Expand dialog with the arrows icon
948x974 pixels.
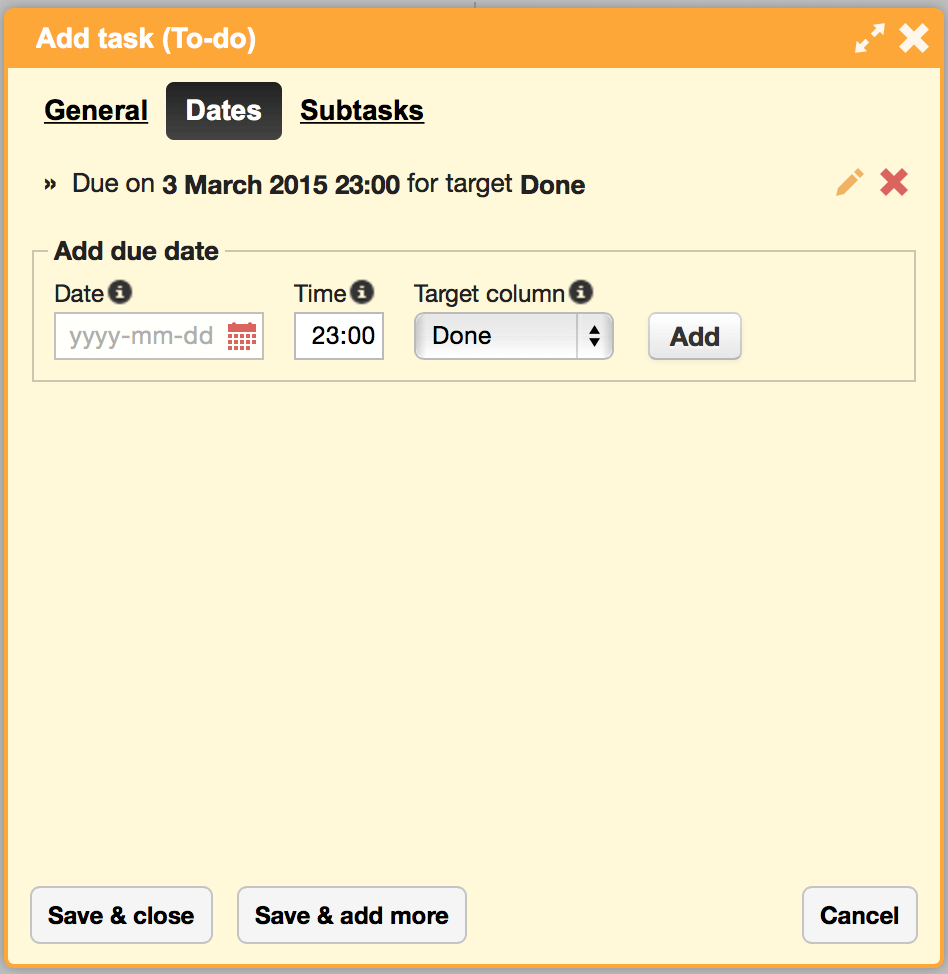pyautogui.click(x=869, y=39)
